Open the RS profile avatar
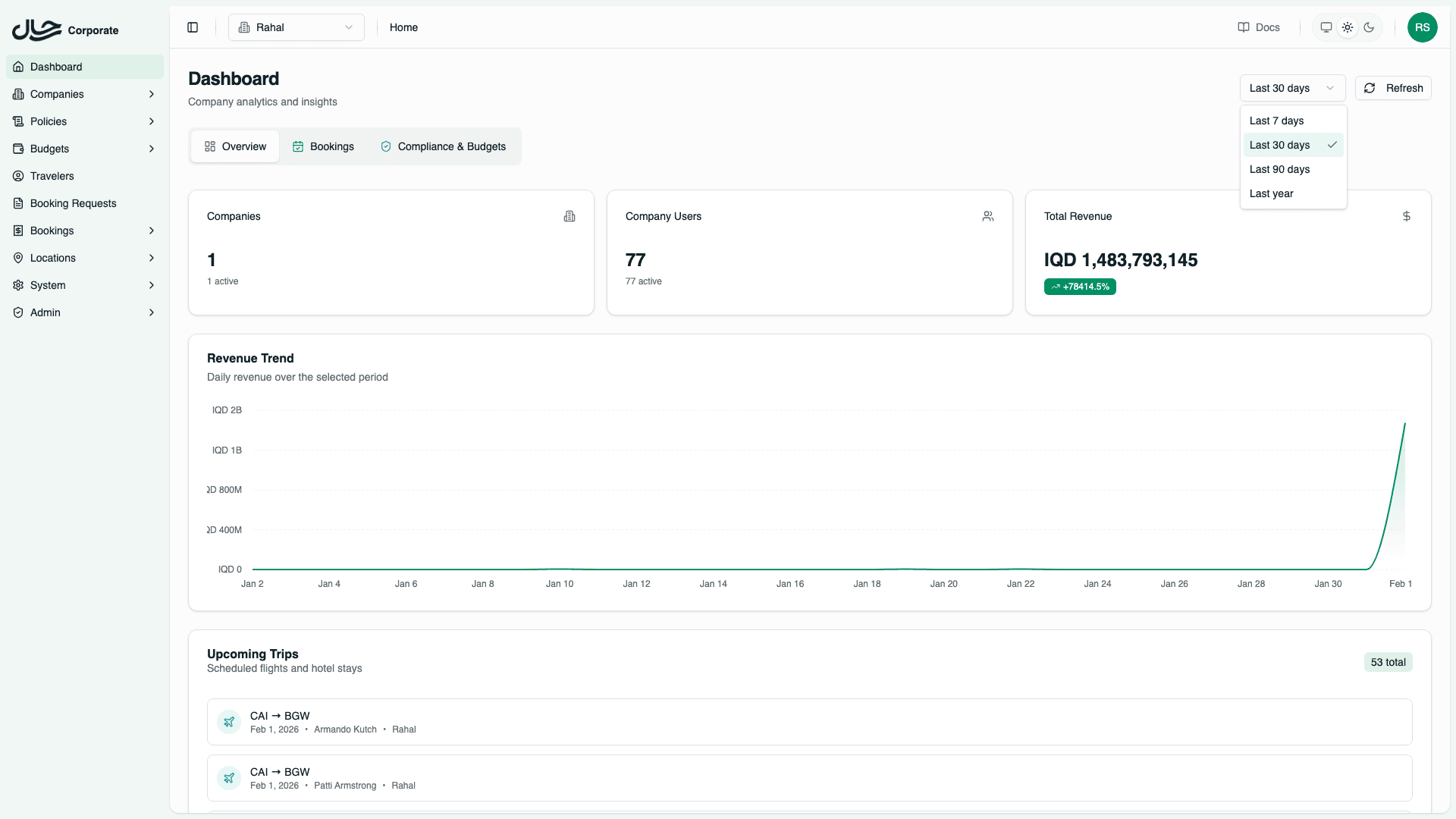 (1423, 27)
